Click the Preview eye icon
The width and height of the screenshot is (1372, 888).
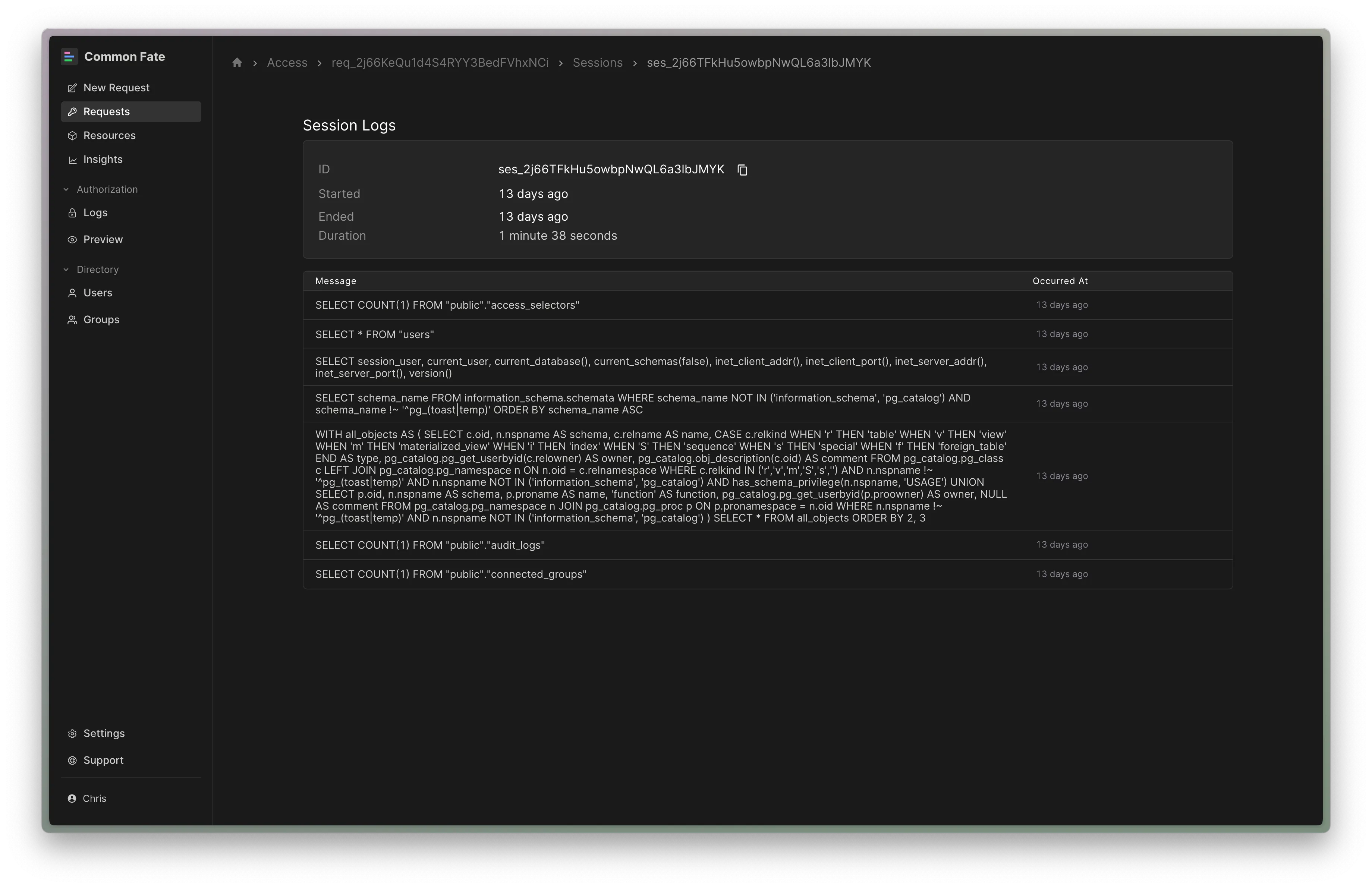point(72,240)
